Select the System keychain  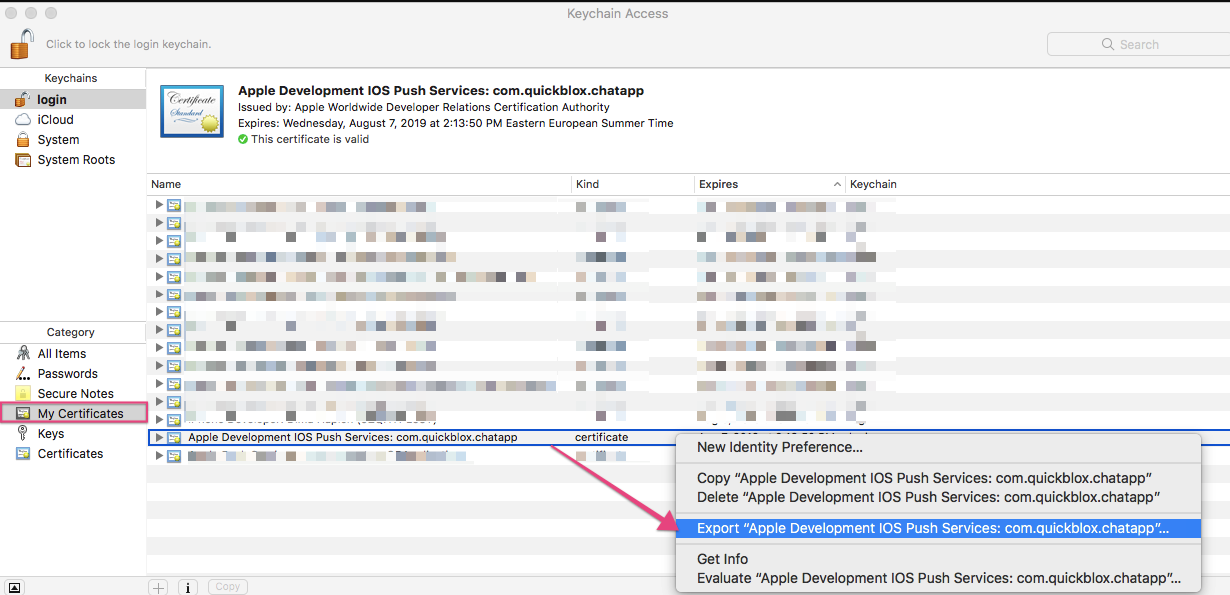click(x=72, y=139)
